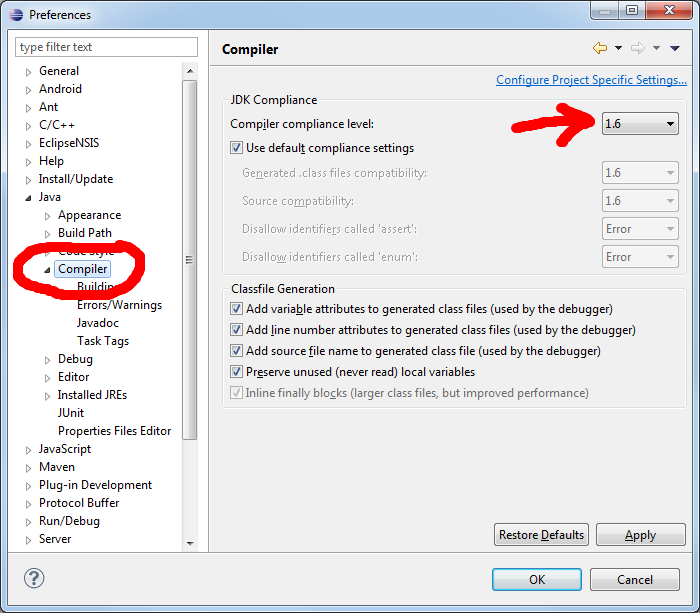Viewport: 700px width, 613px height.
Task: Open the back history dropdown arrow
Action: [x=618, y=48]
